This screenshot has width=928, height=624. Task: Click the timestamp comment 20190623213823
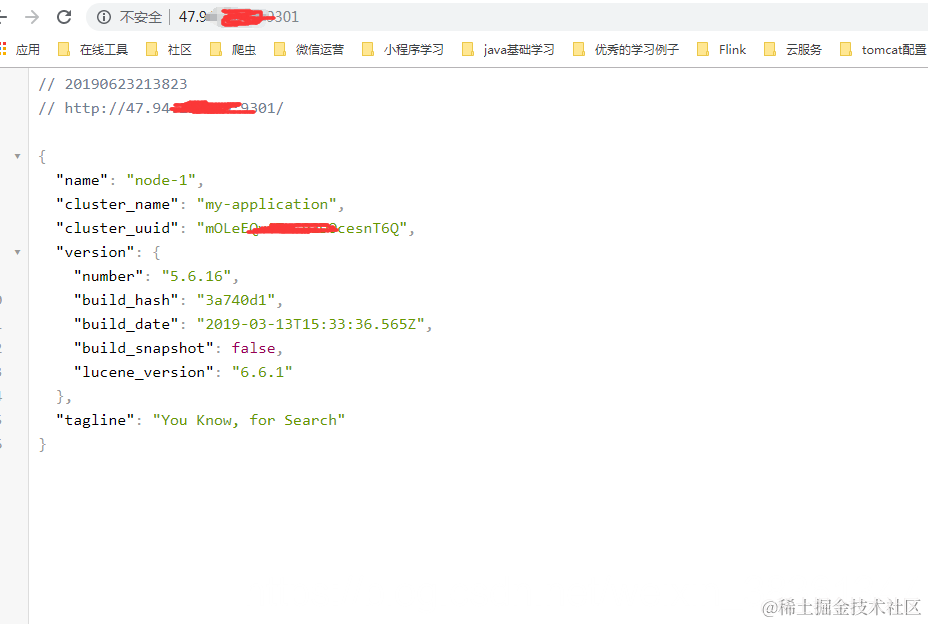tap(113, 85)
